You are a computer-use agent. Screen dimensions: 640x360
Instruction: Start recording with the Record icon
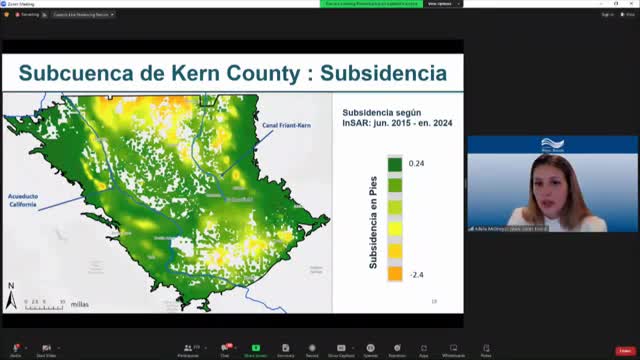[312, 350]
